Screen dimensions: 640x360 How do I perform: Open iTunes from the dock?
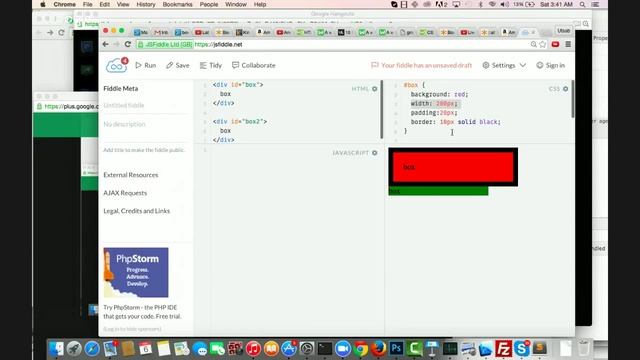[253, 349]
